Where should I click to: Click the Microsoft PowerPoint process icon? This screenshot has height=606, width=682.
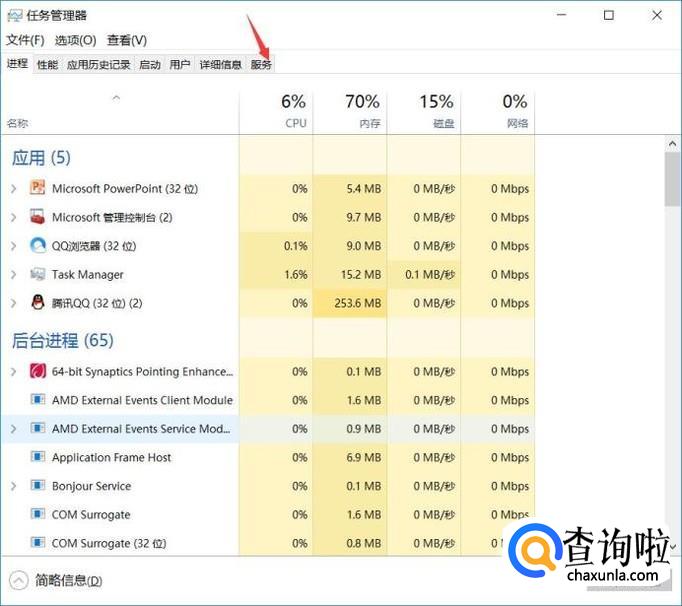coord(38,188)
